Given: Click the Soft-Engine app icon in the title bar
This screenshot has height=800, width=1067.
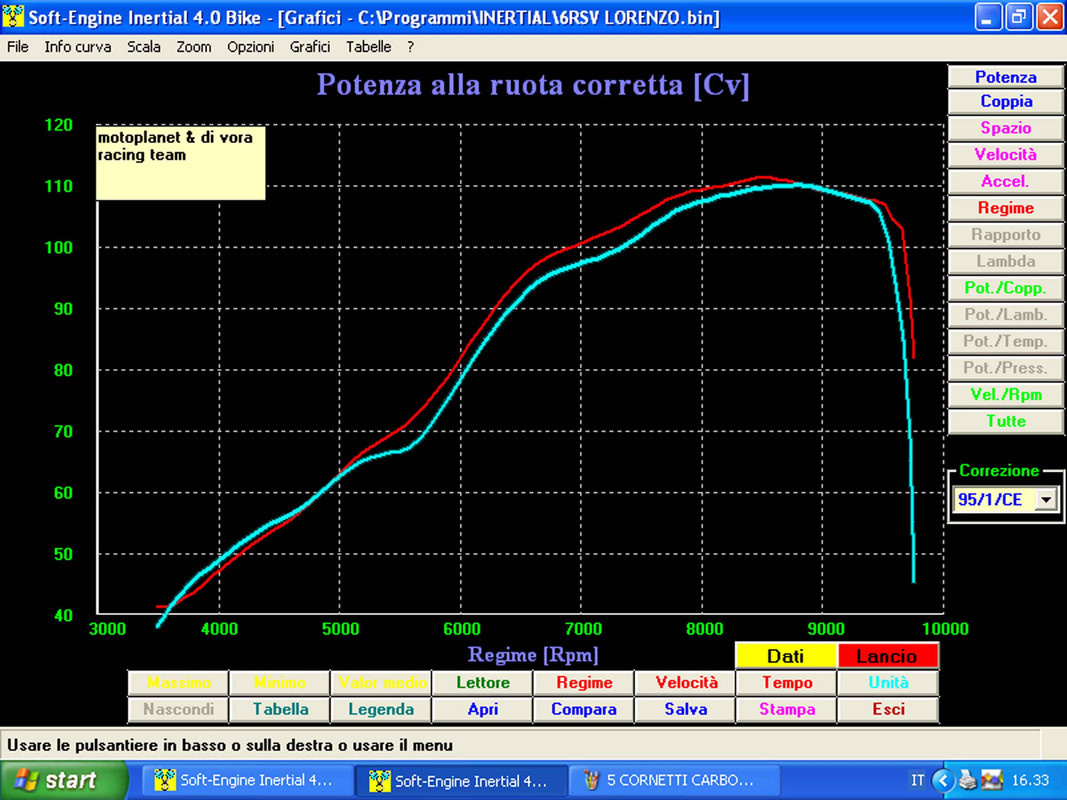Looking at the screenshot, I should click(13, 16).
